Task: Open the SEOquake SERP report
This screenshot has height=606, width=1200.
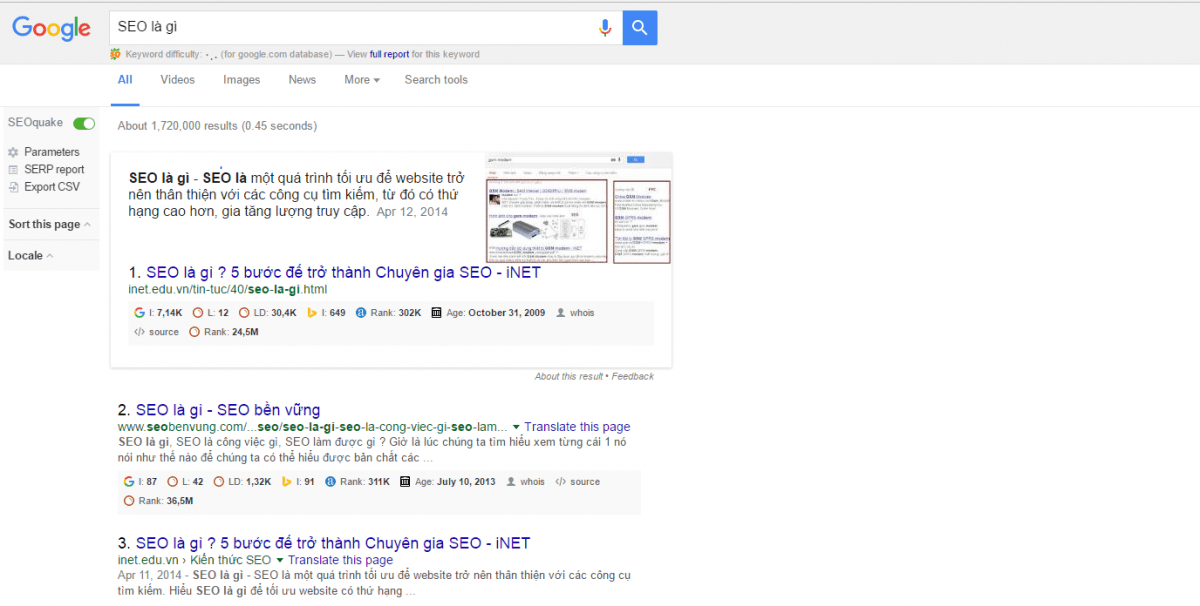Action: coord(54,170)
